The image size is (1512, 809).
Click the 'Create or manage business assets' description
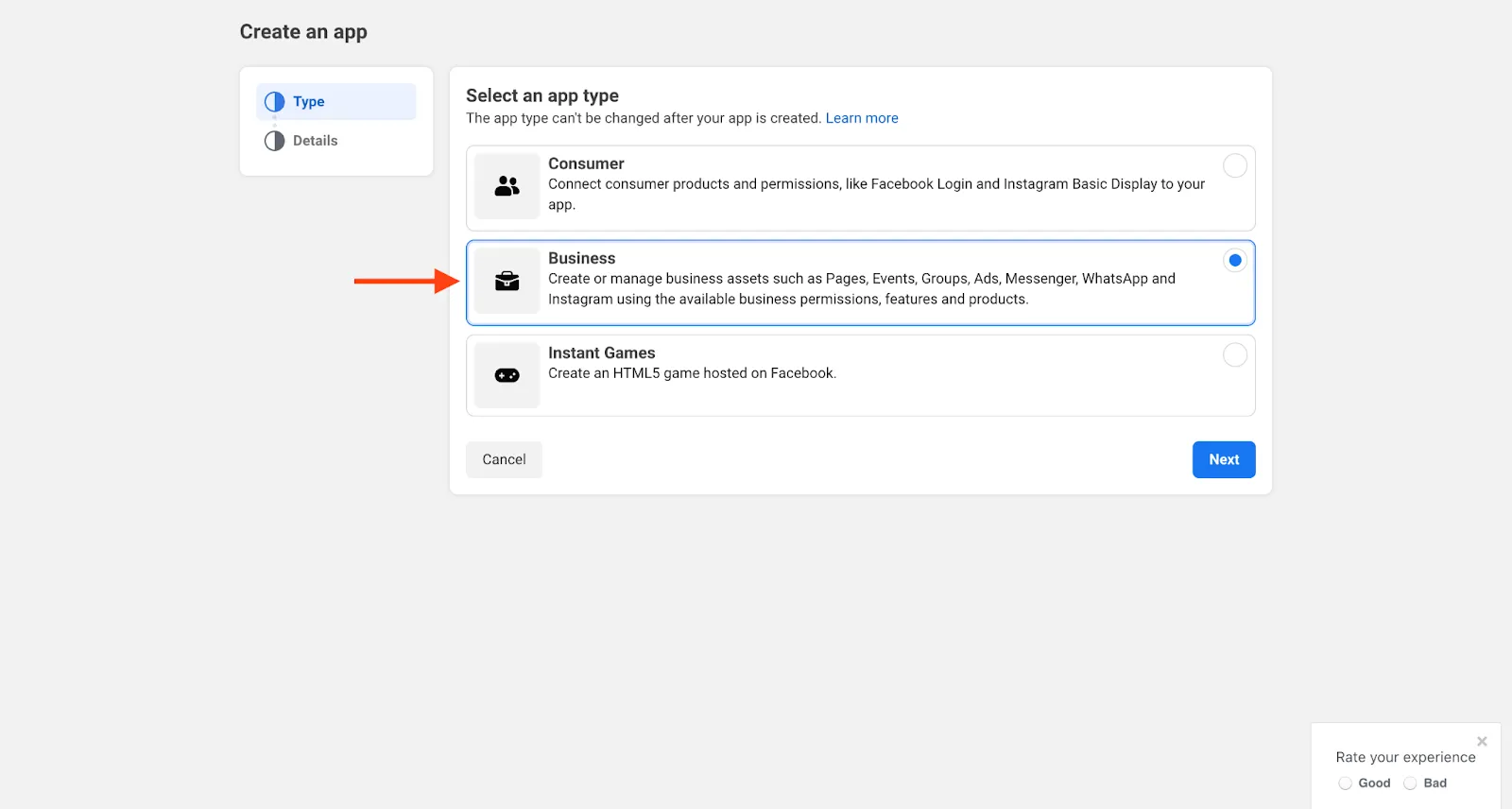pos(862,289)
